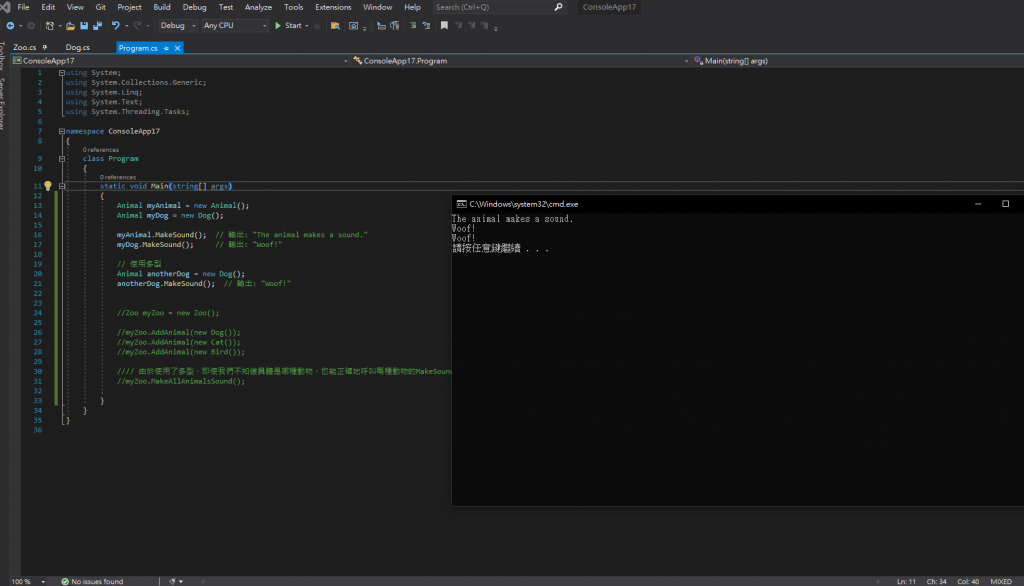The width and height of the screenshot is (1024, 586).
Task: Click the Col: 40 status entry
Action: [968, 581]
